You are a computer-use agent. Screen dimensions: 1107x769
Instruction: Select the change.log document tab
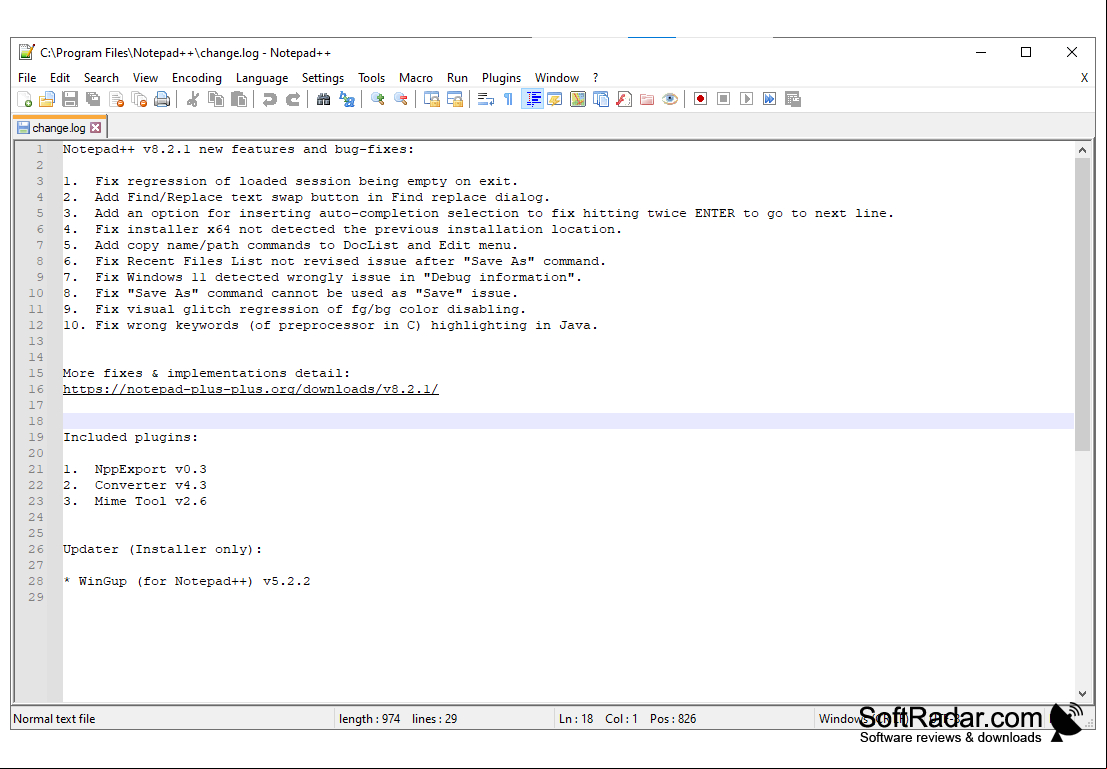click(x=59, y=128)
